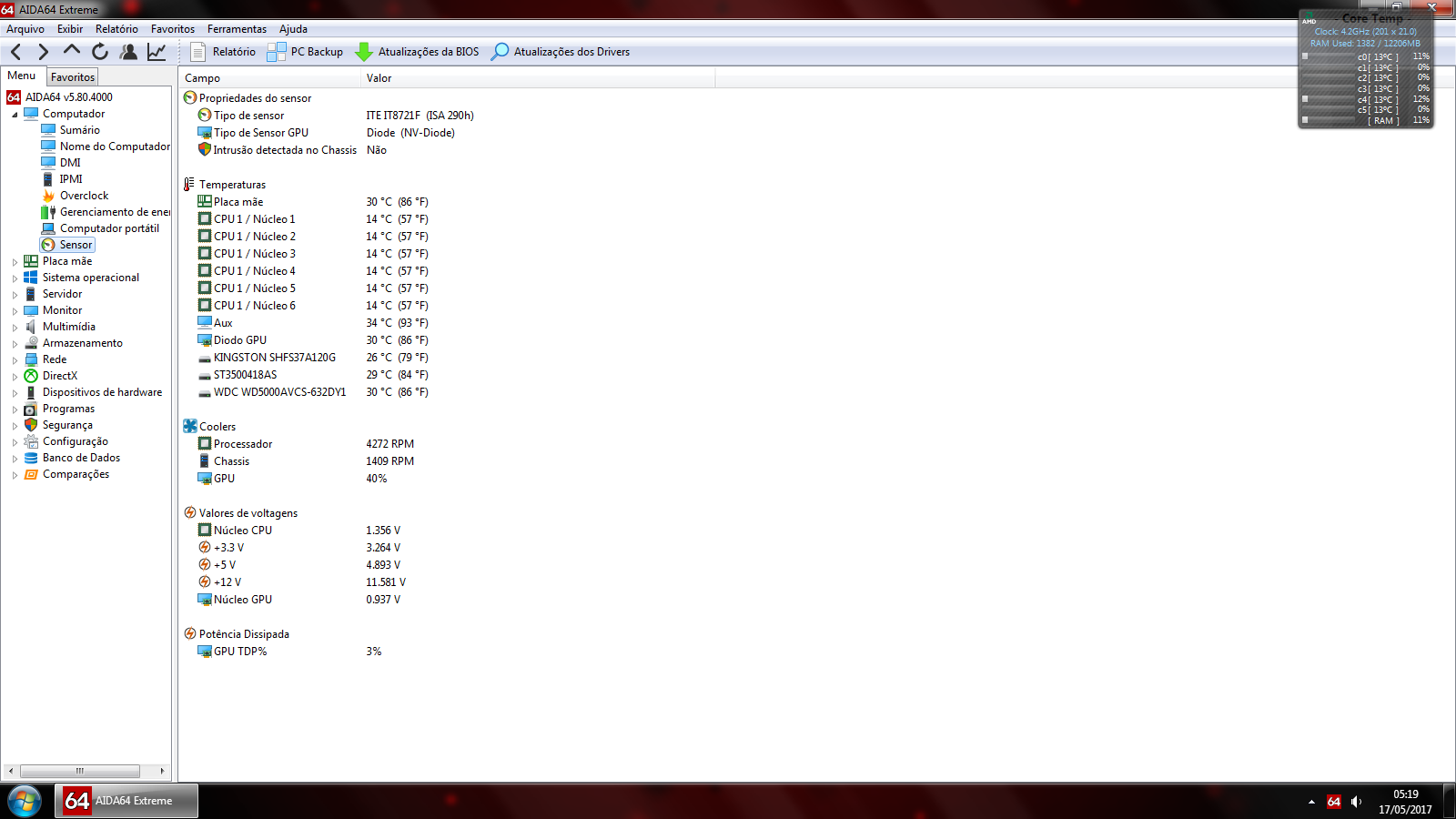This screenshot has height=819, width=1456.
Task: Click the Comparações icon
Action: [31, 474]
